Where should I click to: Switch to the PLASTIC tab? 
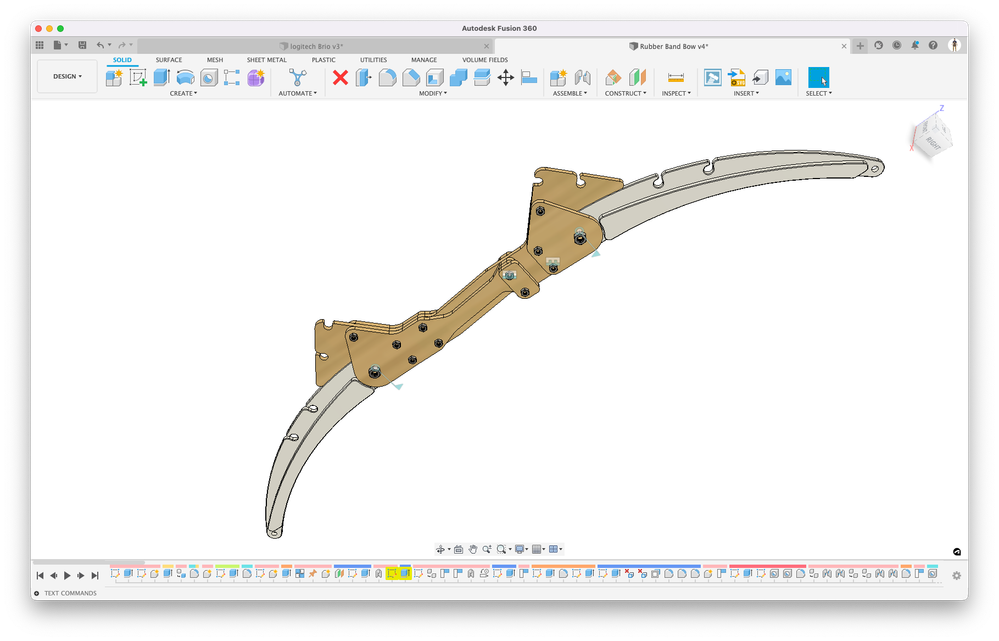324,60
